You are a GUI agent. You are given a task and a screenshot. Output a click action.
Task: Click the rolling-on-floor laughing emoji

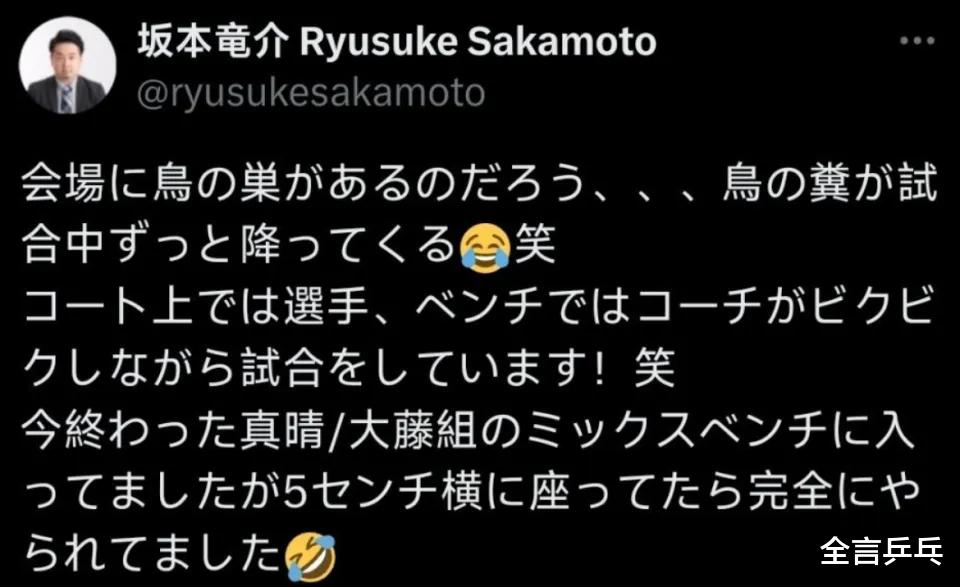pos(311,556)
